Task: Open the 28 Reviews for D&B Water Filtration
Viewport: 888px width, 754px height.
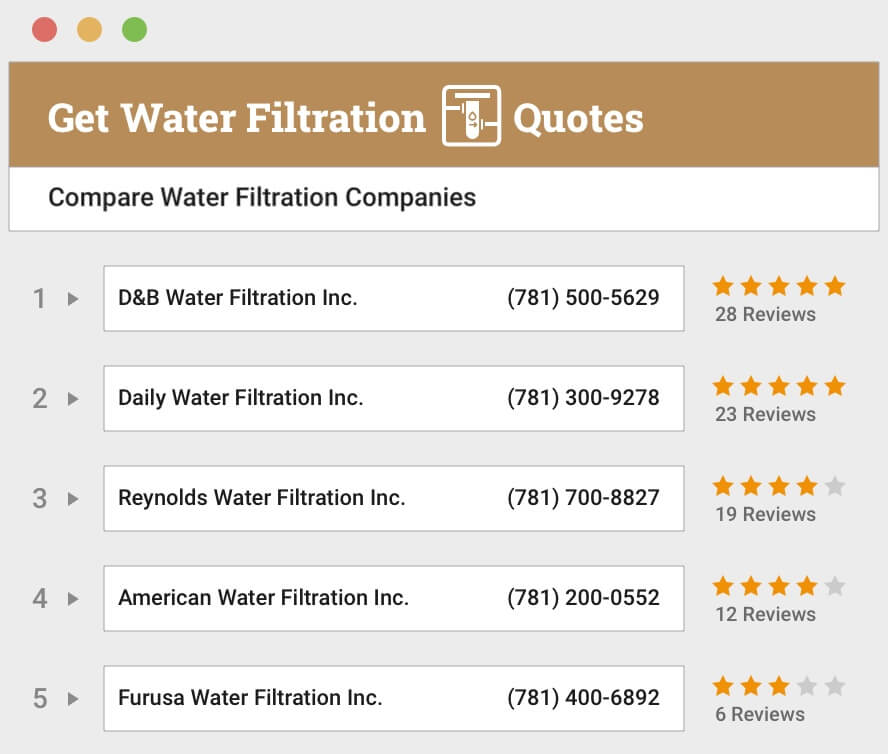Action: 767,314
